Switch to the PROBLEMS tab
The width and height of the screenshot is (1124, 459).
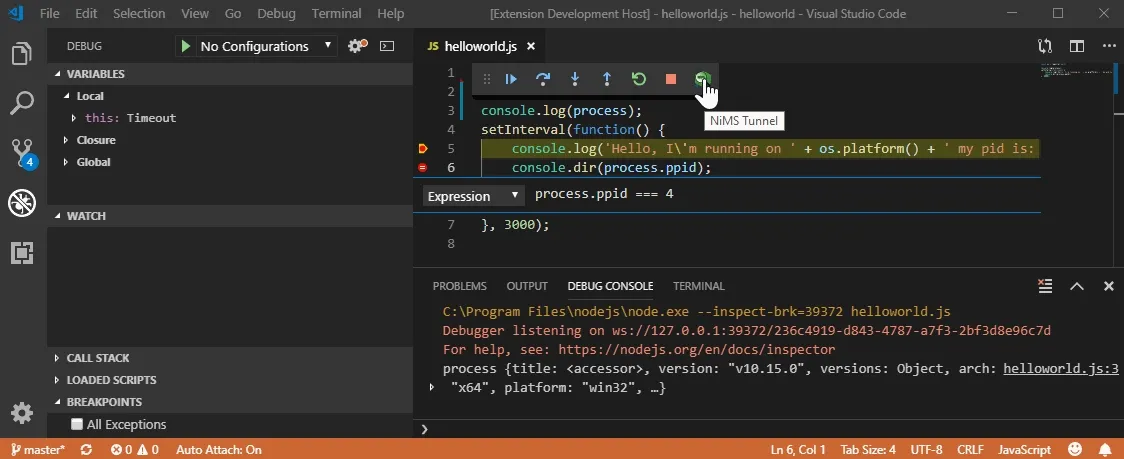(459, 285)
